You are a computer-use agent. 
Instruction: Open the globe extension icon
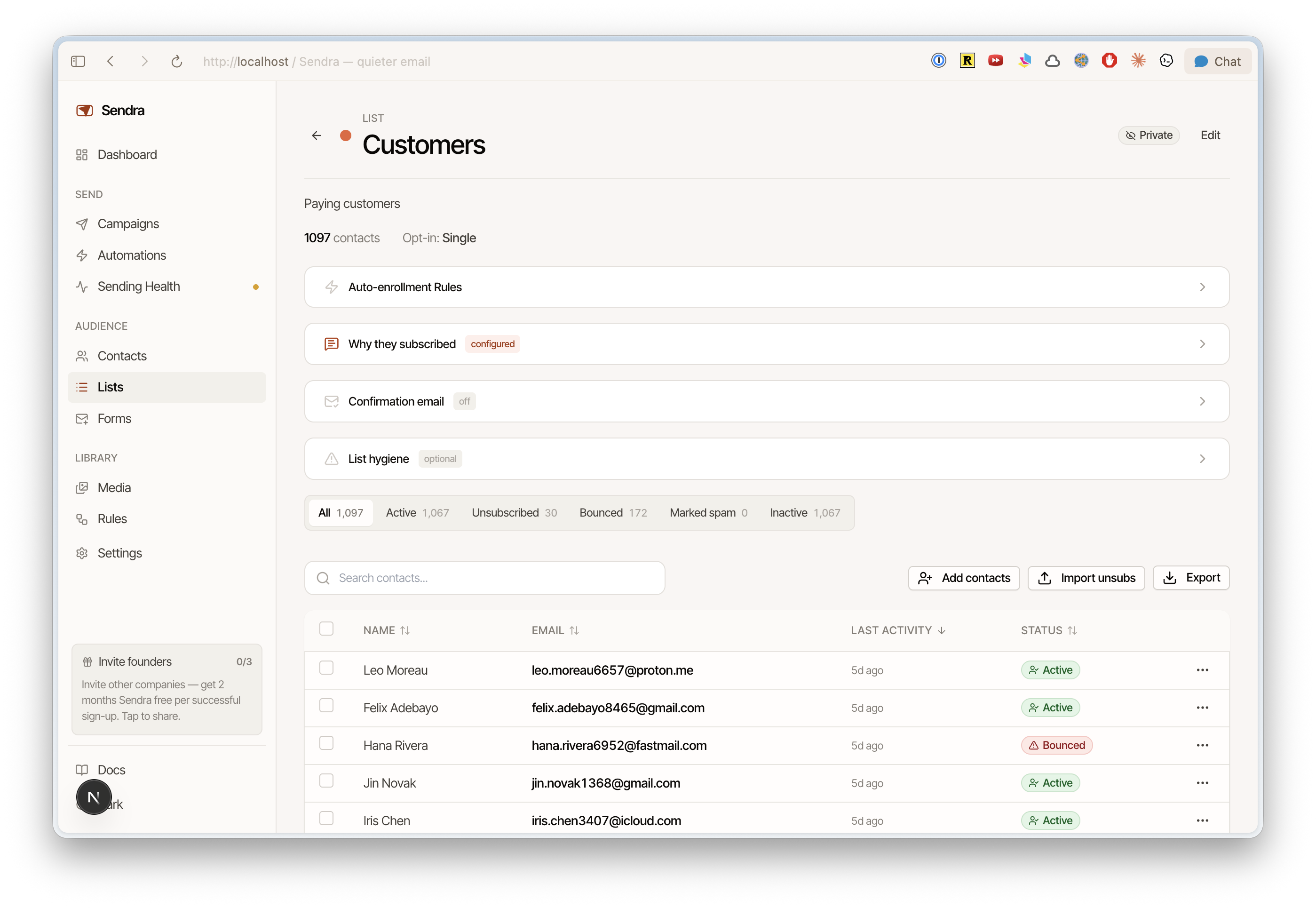pos(1080,60)
